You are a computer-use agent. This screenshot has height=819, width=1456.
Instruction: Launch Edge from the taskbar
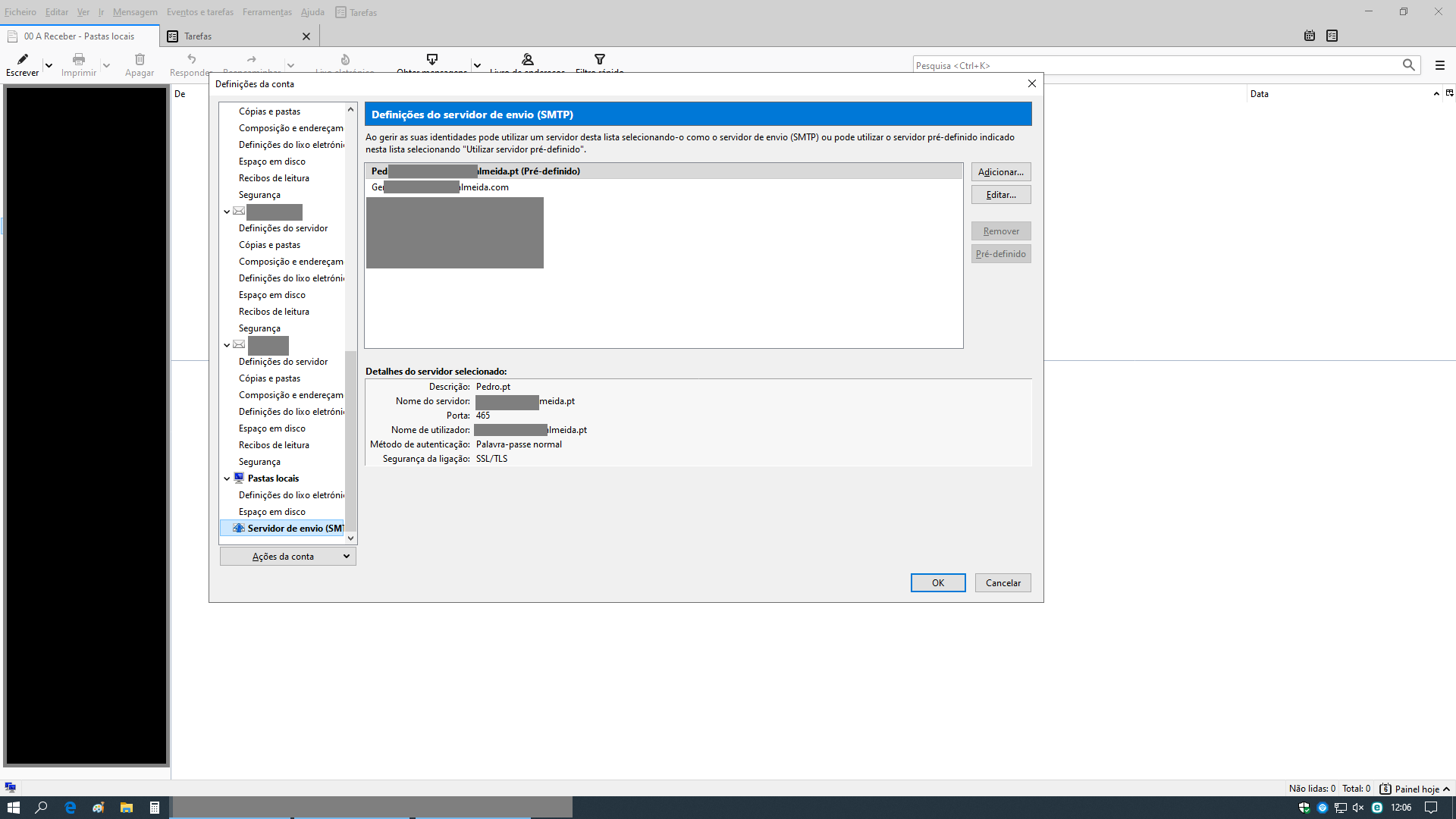[x=70, y=808]
